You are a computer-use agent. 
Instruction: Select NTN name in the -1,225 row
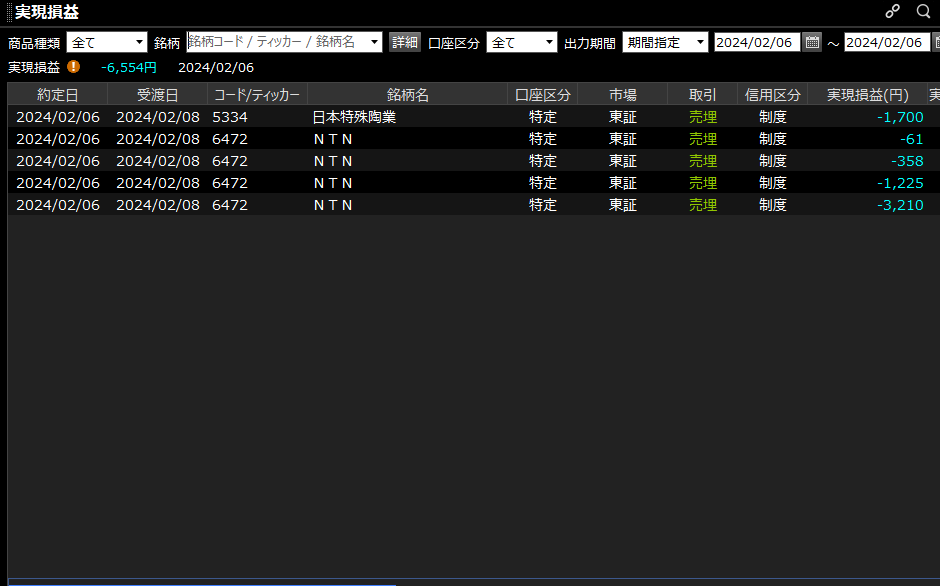[333, 183]
